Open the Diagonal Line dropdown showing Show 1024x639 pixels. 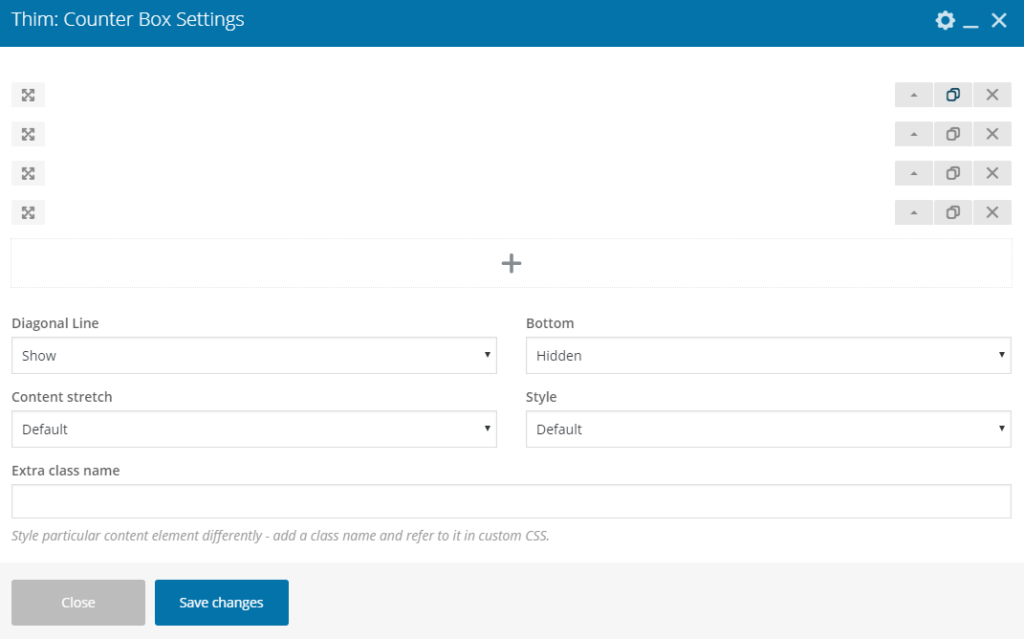254,355
